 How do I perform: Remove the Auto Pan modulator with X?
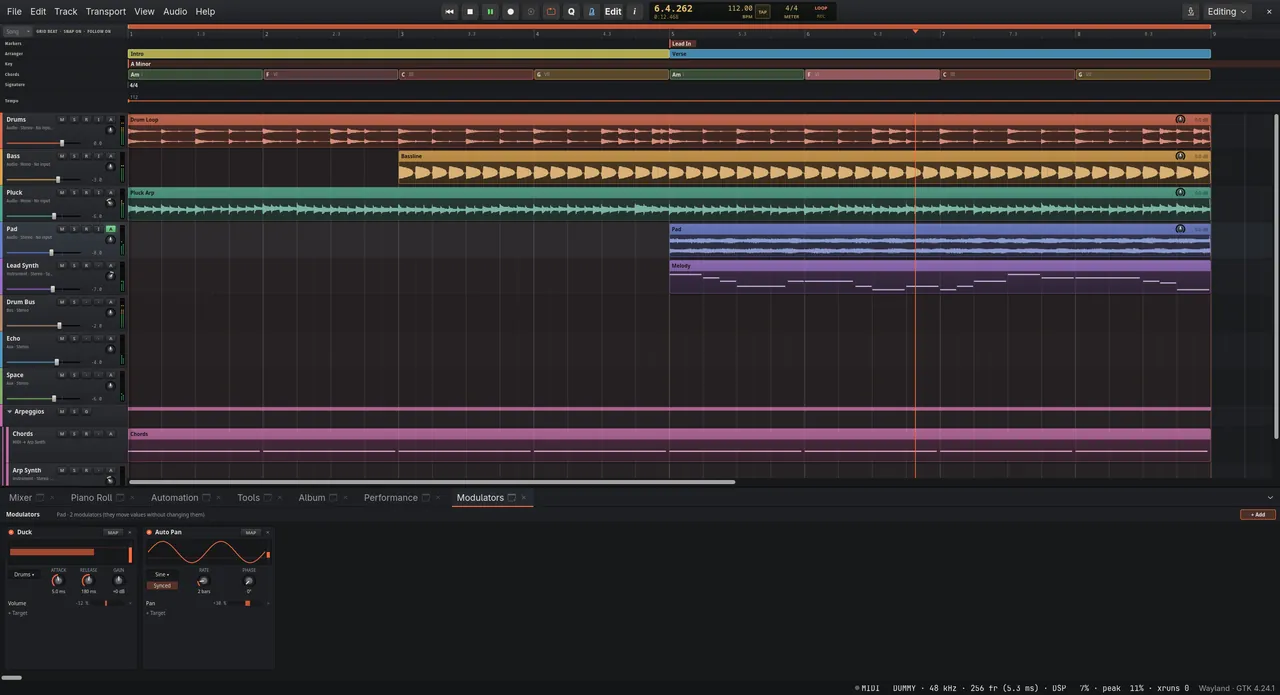click(268, 532)
